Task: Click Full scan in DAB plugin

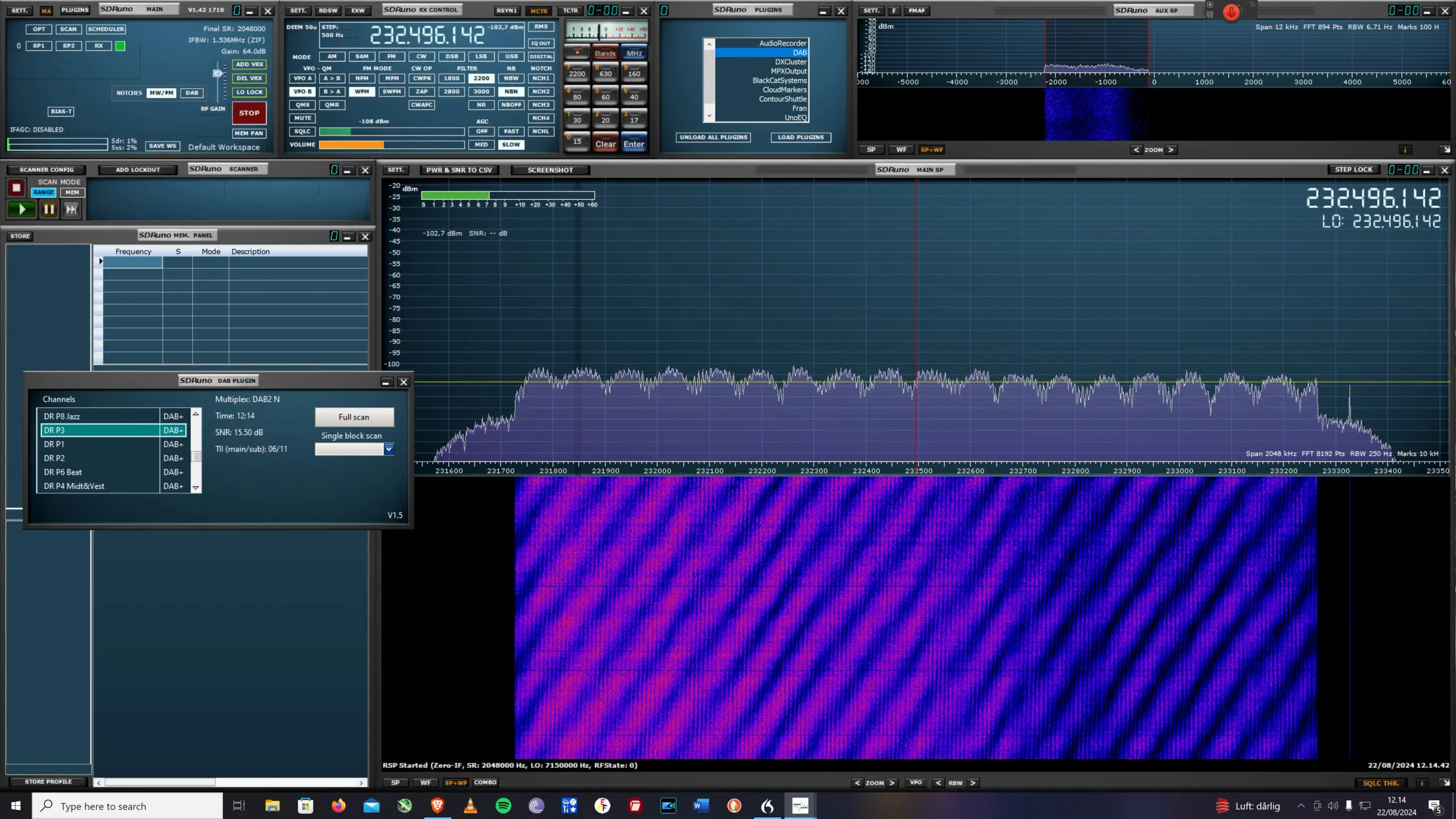Action: (354, 417)
